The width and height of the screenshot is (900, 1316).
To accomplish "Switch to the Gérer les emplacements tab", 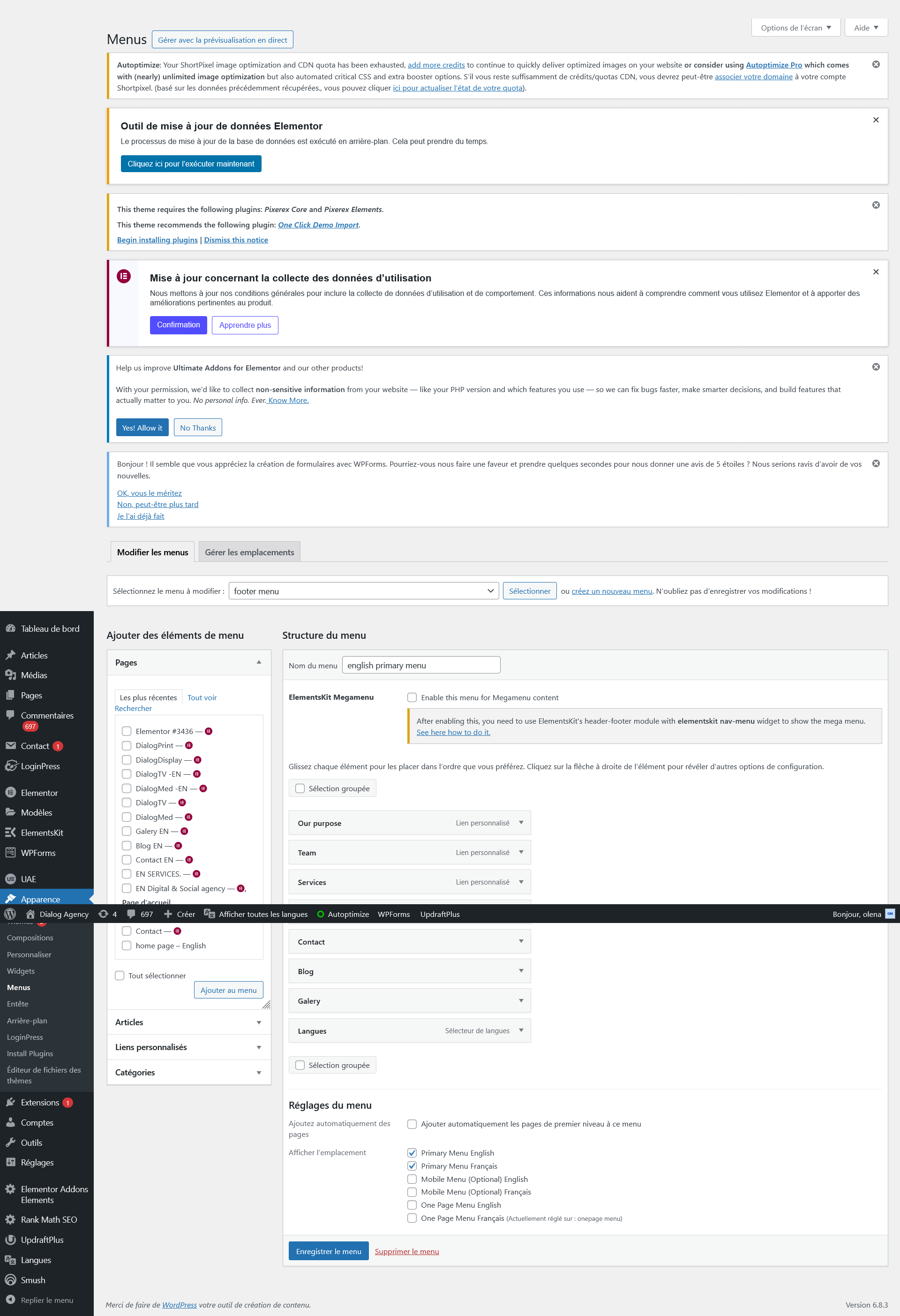I will (x=250, y=552).
